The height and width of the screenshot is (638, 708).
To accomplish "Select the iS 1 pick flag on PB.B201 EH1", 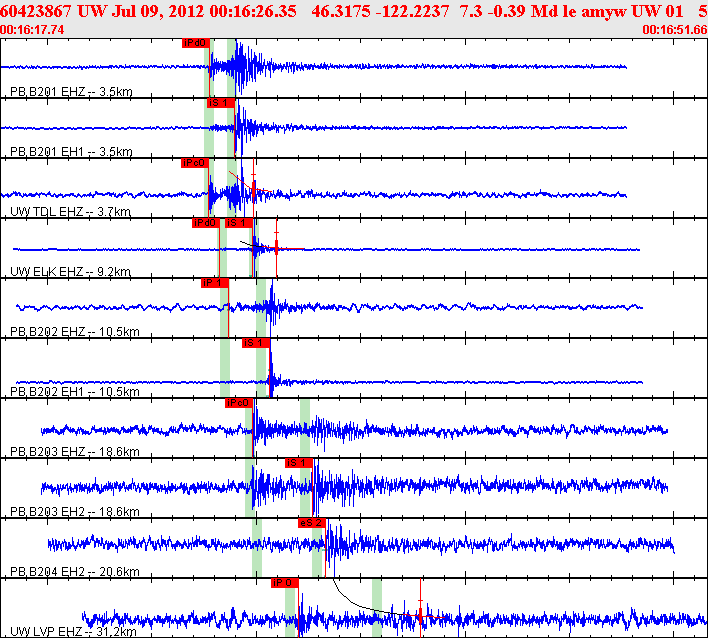I will point(221,103).
